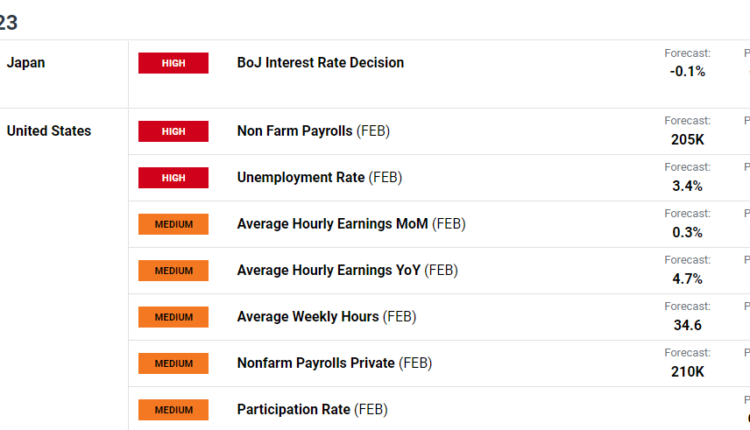Click MEDIUM badge beside Average Hourly Earnings MoM

pos(173,224)
